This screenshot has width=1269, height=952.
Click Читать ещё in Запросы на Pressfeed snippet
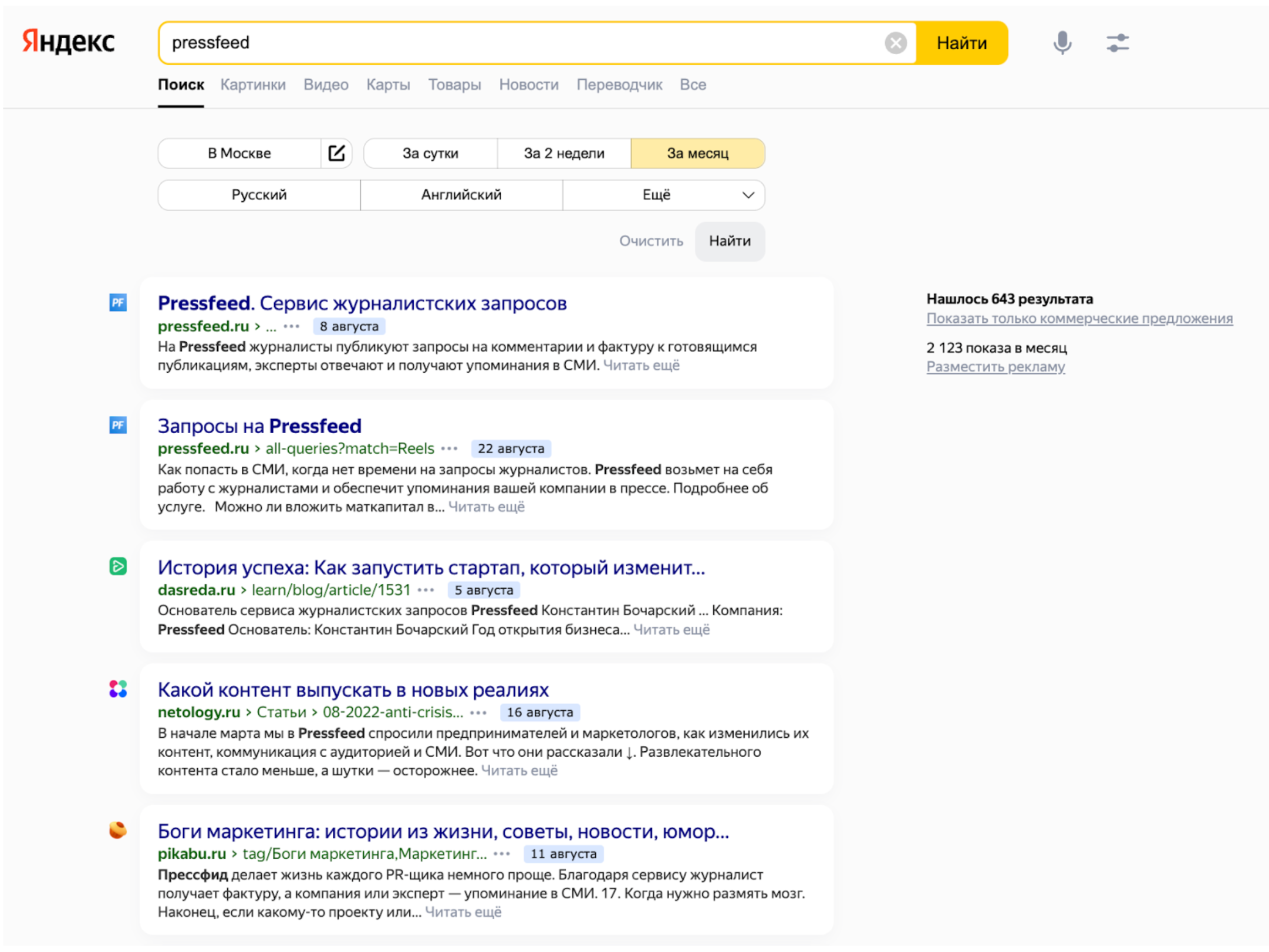click(x=487, y=507)
